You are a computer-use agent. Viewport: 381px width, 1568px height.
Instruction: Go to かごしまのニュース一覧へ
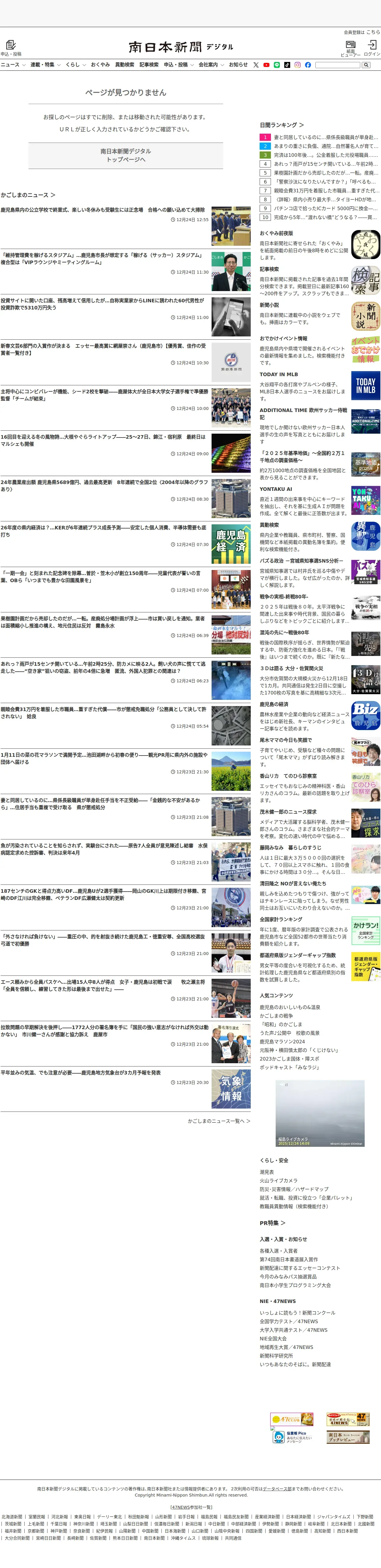point(219,1121)
